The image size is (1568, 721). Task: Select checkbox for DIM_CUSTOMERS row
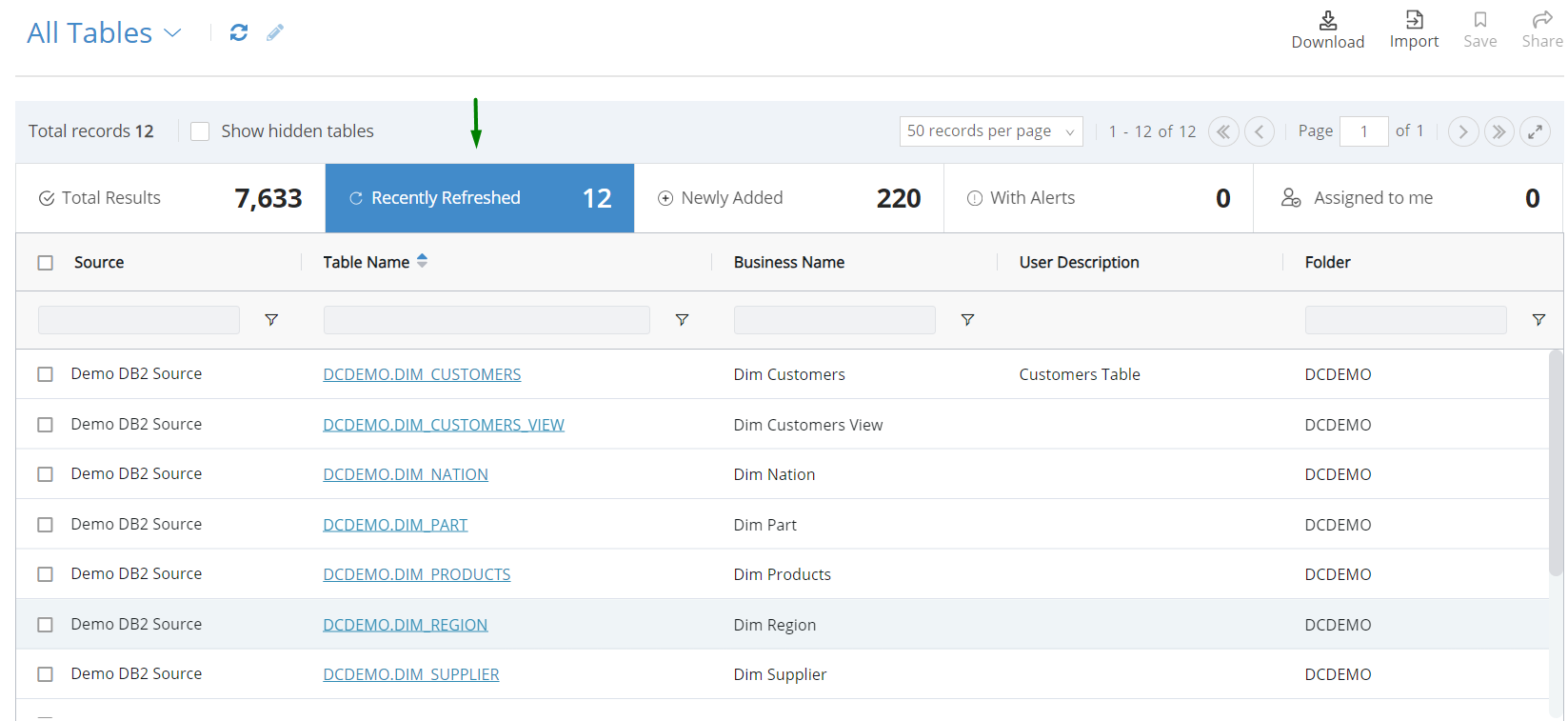point(45,374)
